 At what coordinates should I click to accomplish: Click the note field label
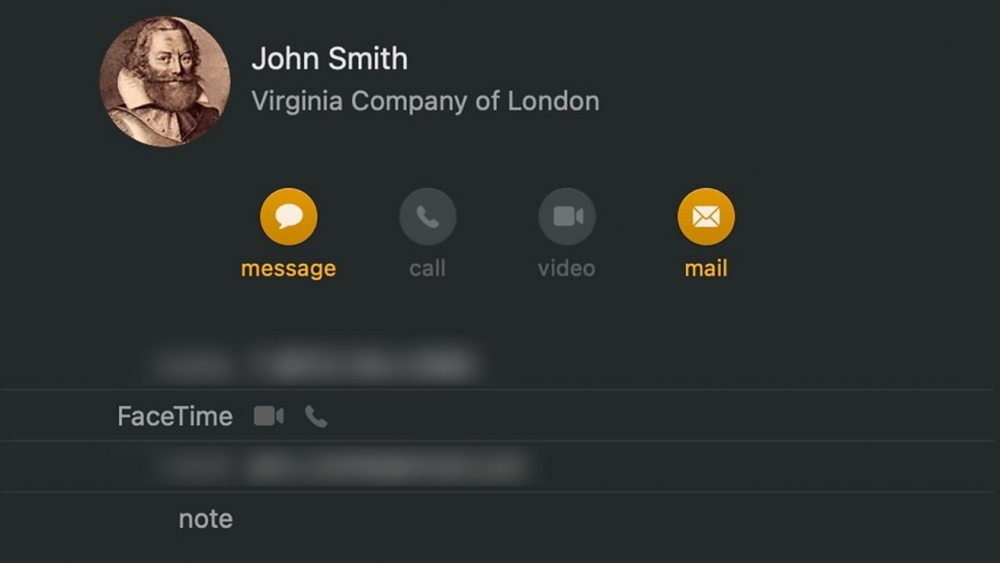[x=205, y=519]
